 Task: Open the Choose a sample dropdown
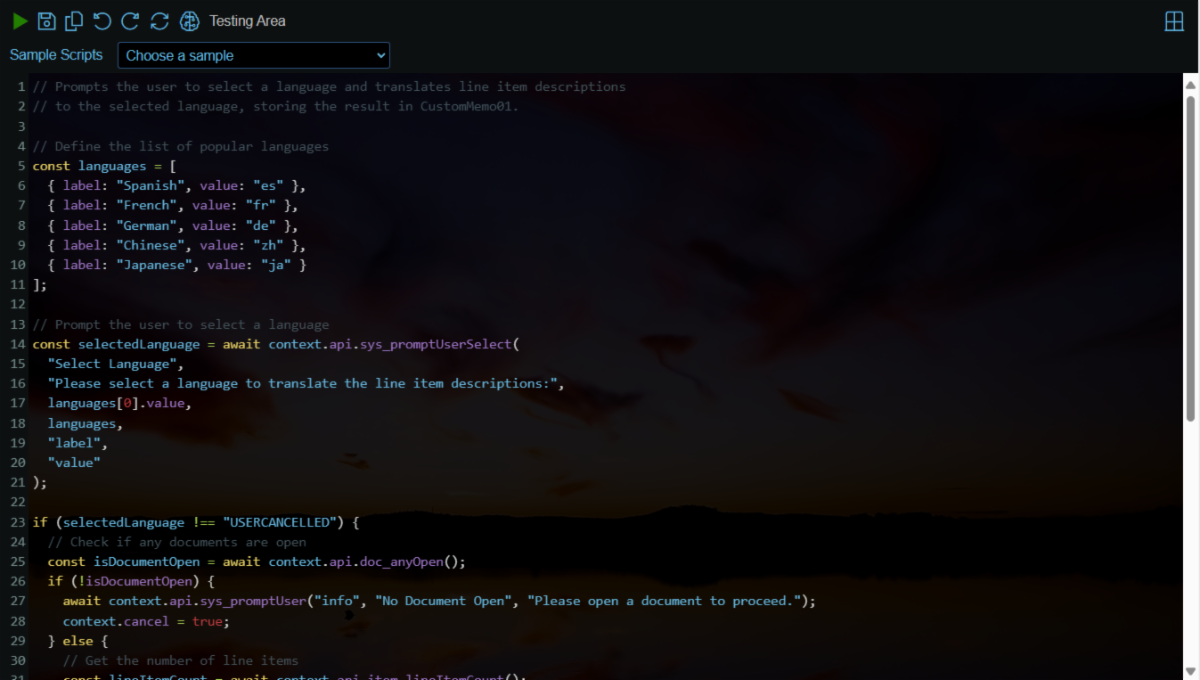(254, 55)
